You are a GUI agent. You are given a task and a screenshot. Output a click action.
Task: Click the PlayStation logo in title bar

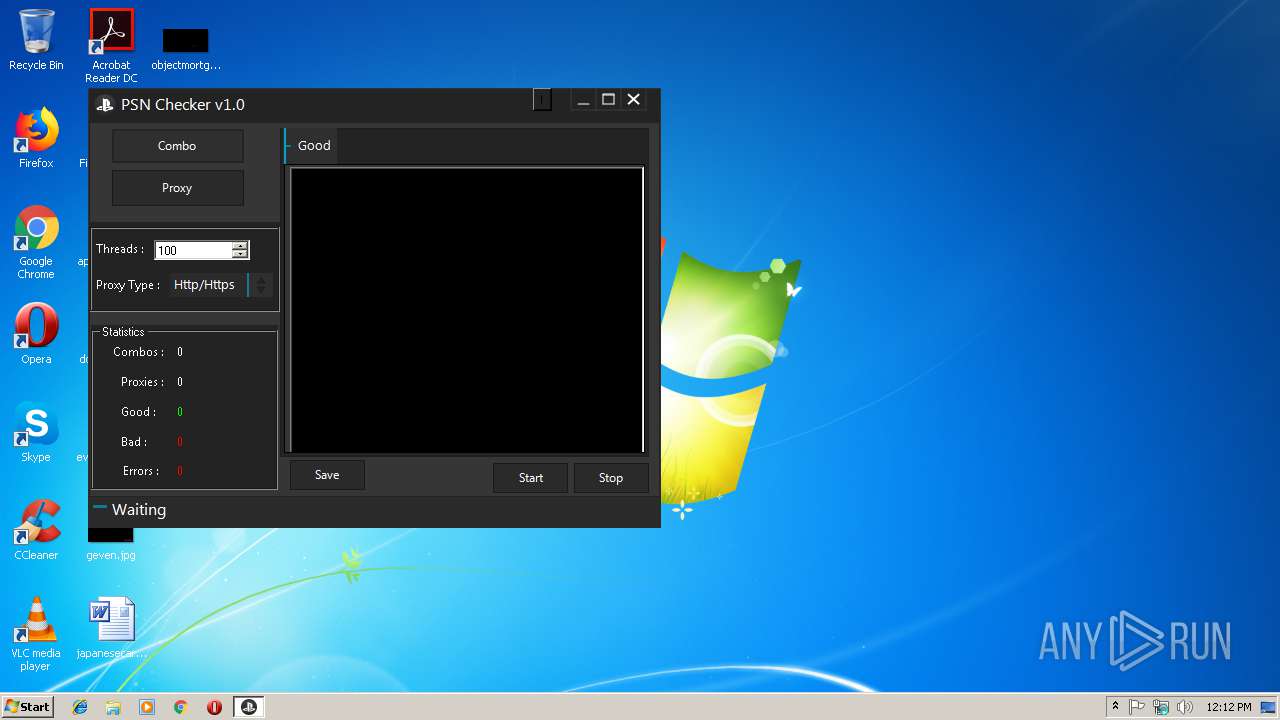pyautogui.click(x=105, y=104)
